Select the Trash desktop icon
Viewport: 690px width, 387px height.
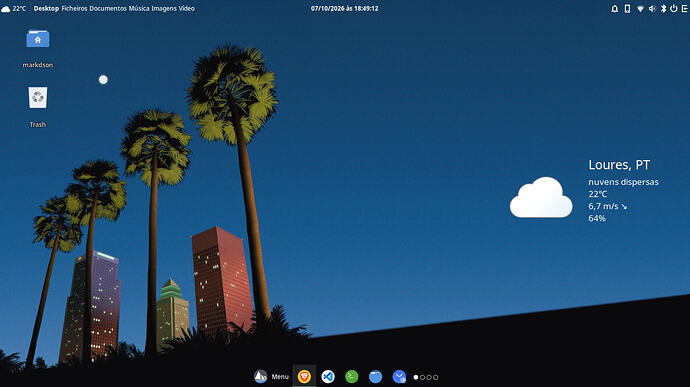coord(38,97)
